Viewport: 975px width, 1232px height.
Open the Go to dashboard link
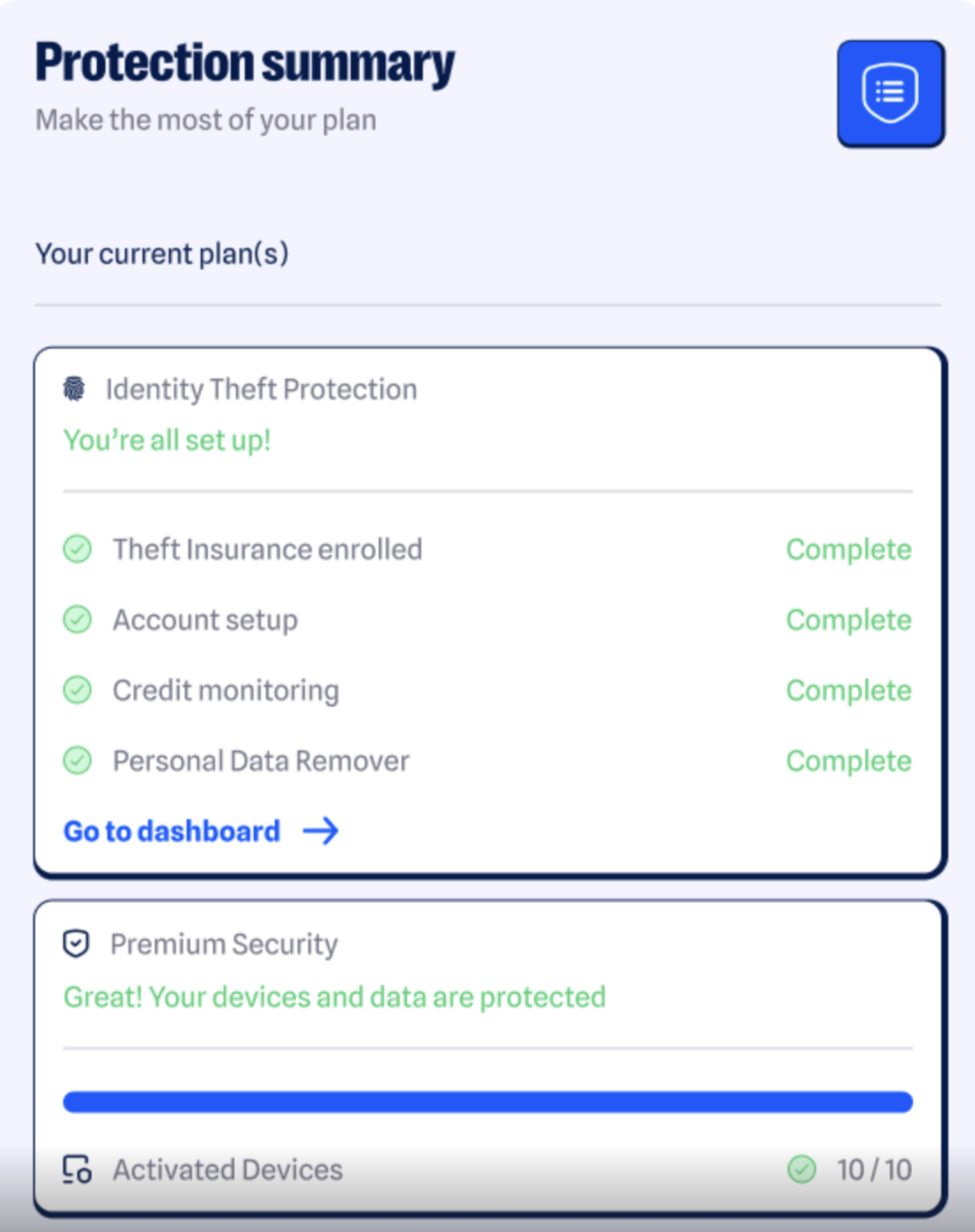click(172, 831)
